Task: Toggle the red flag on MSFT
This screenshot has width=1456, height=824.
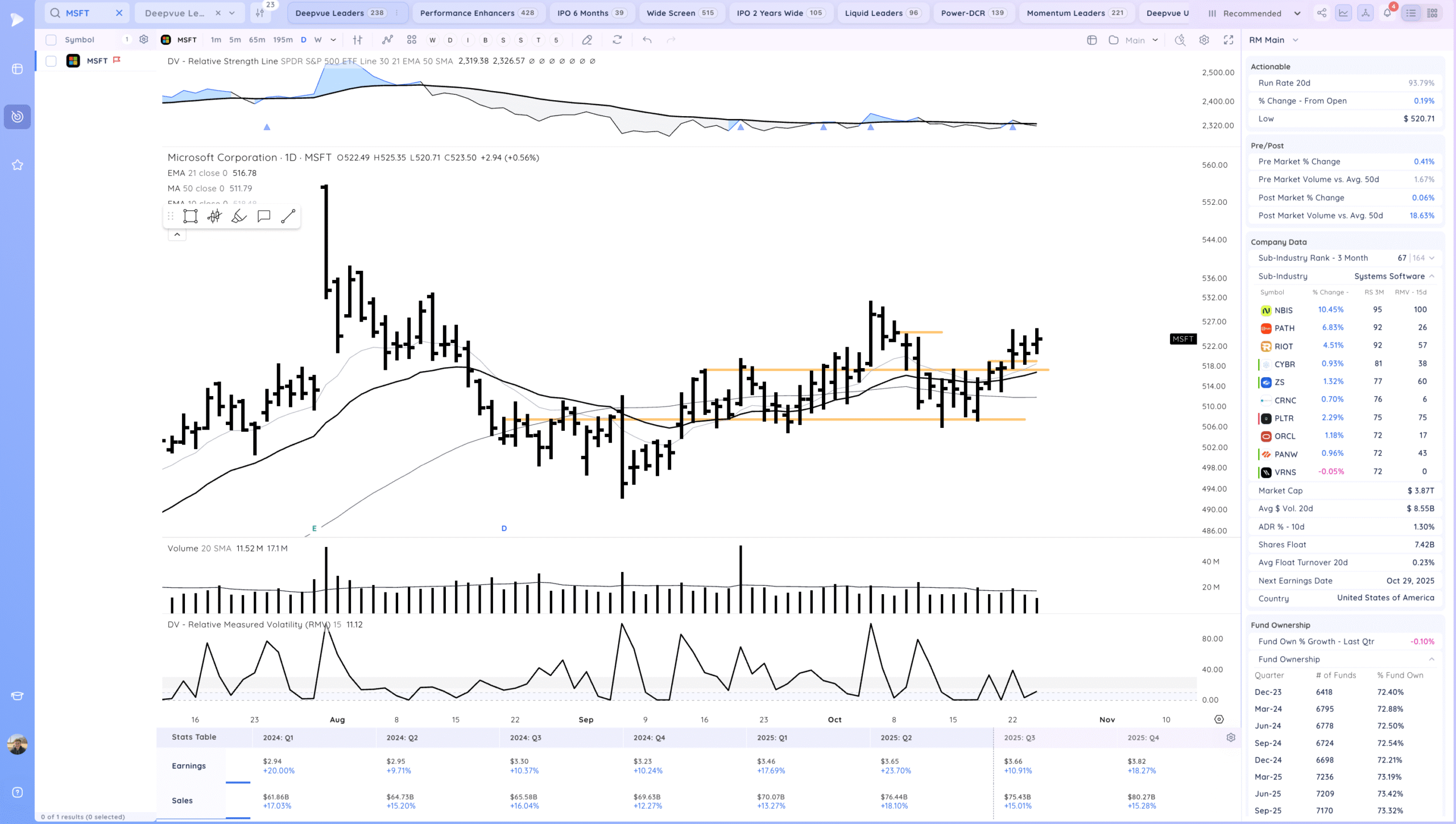Action: point(117,60)
